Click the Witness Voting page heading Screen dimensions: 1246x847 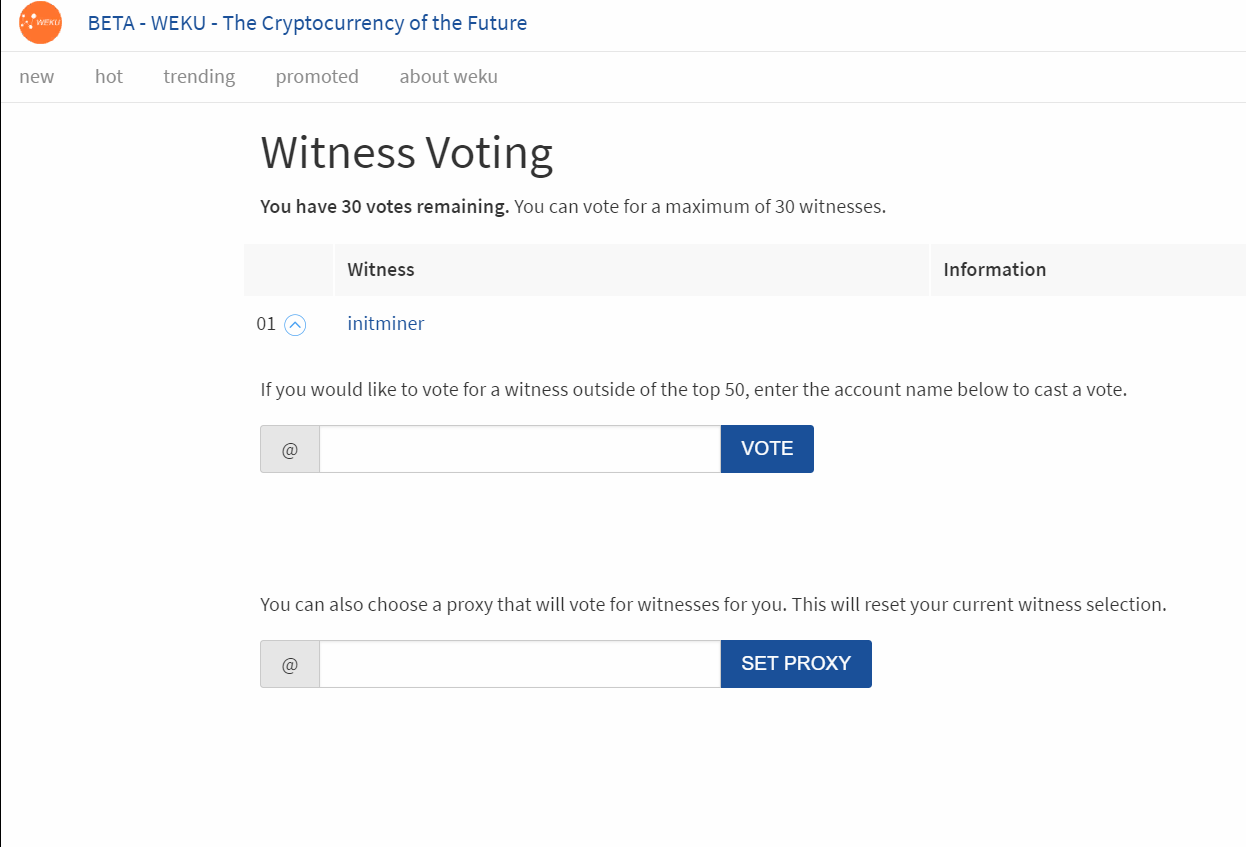[x=406, y=153]
